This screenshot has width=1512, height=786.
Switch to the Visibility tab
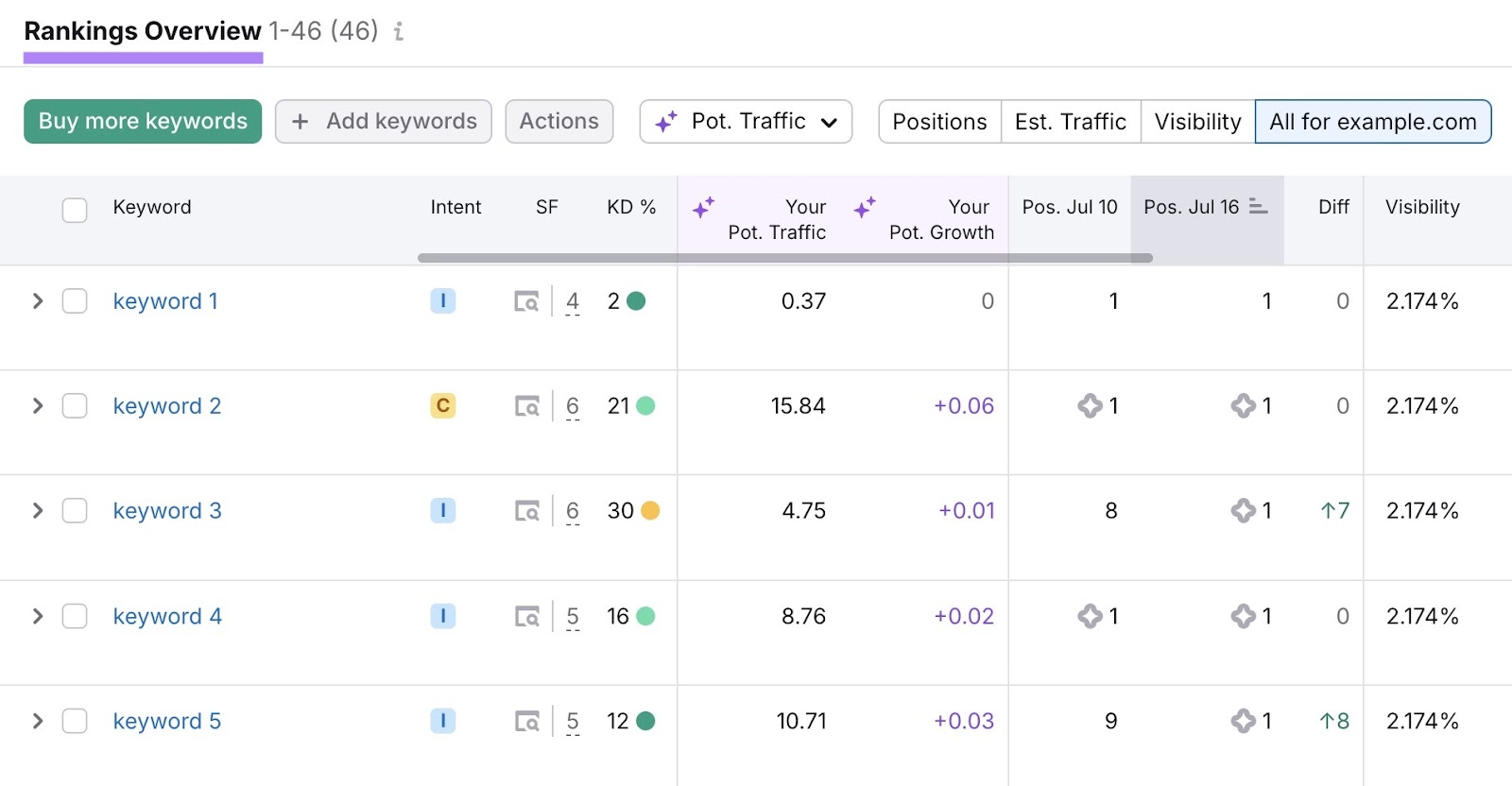click(x=1197, y=122)
